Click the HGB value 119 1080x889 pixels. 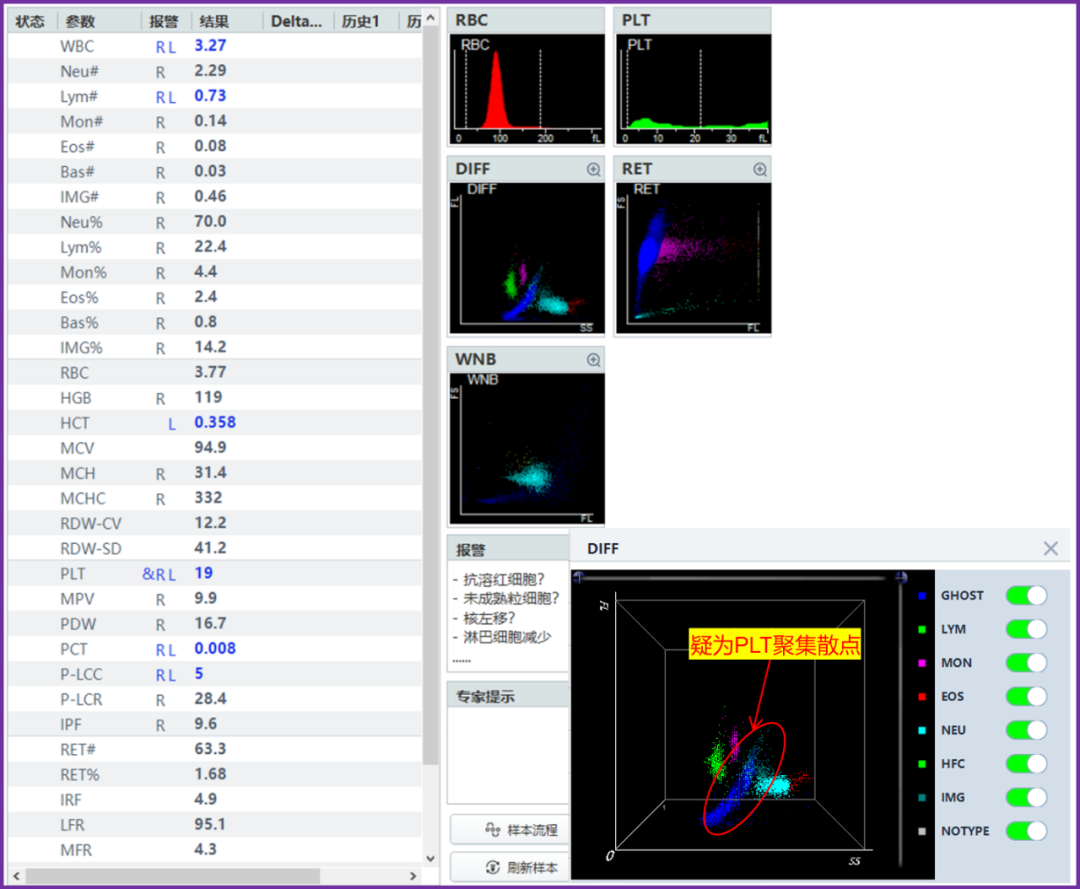(208, 397)
